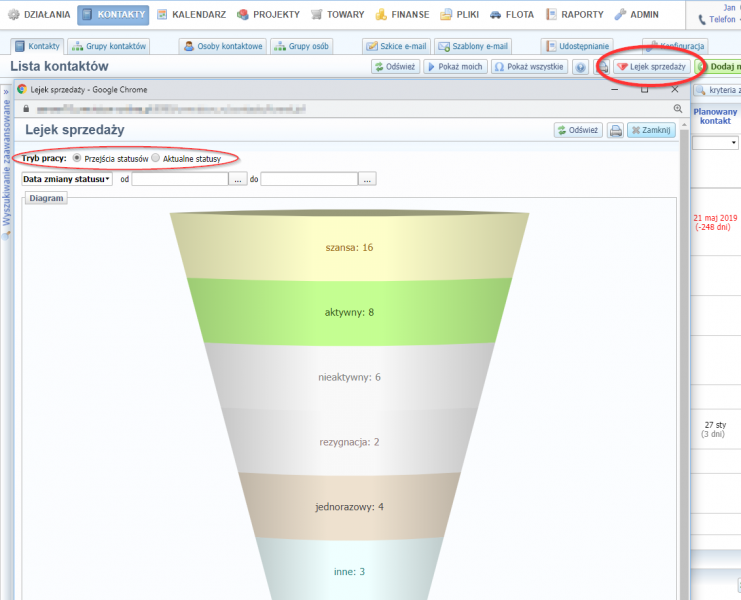Click the Pokaż moich filter button

[x=455, y=67]
